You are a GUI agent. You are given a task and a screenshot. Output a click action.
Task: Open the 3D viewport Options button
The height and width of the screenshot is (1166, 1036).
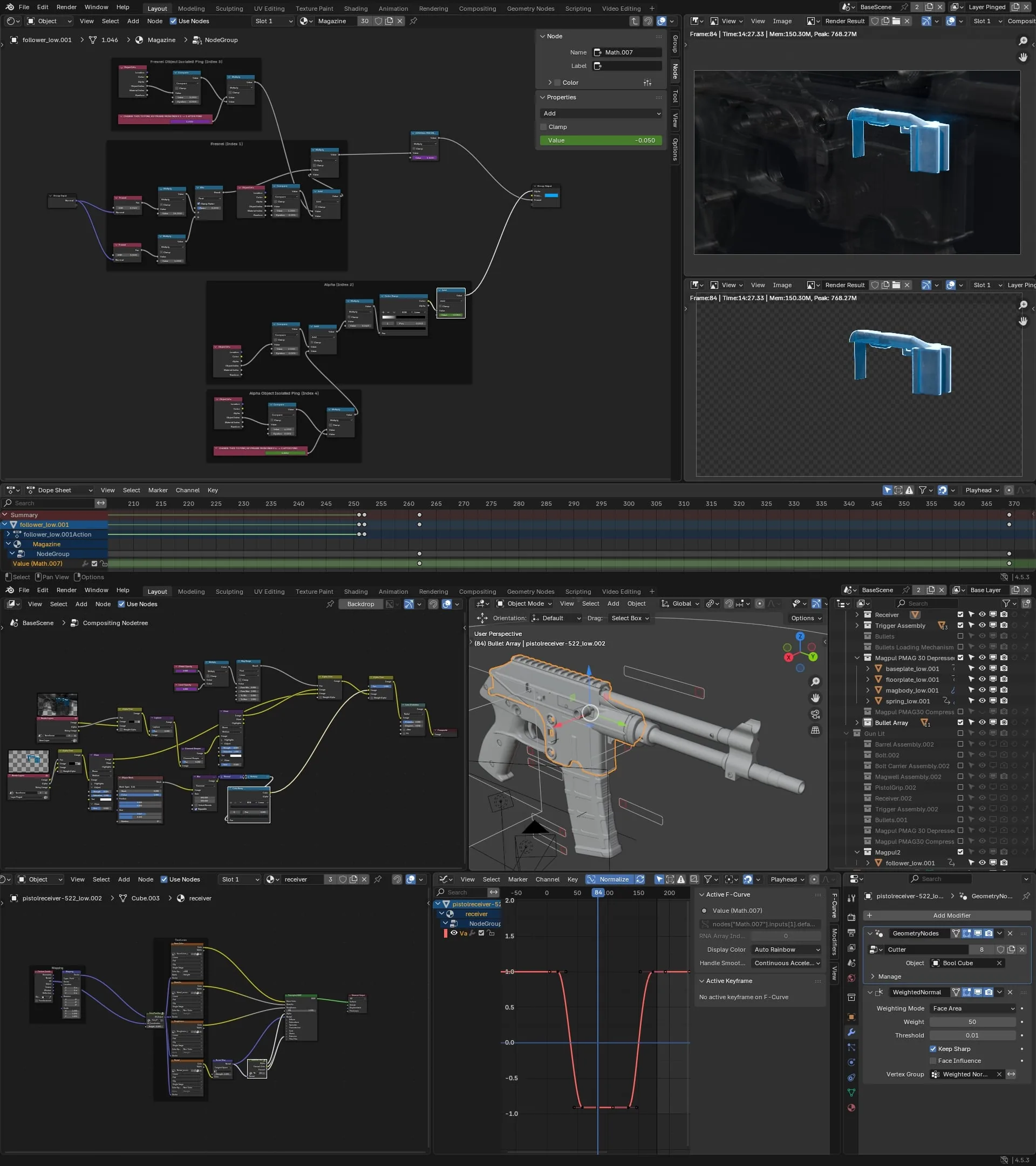(806, 618)
